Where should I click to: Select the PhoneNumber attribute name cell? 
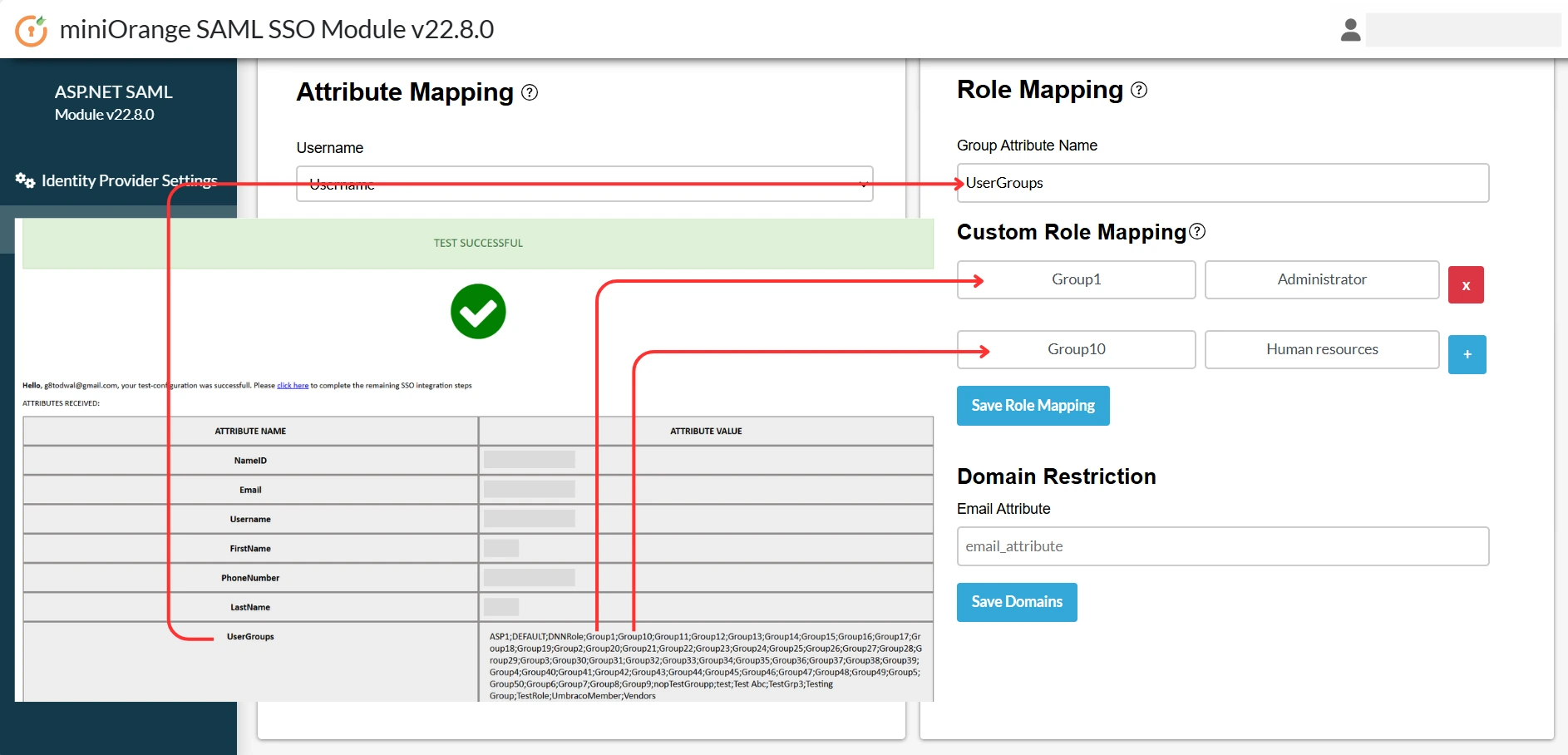[x=250, y=578]
